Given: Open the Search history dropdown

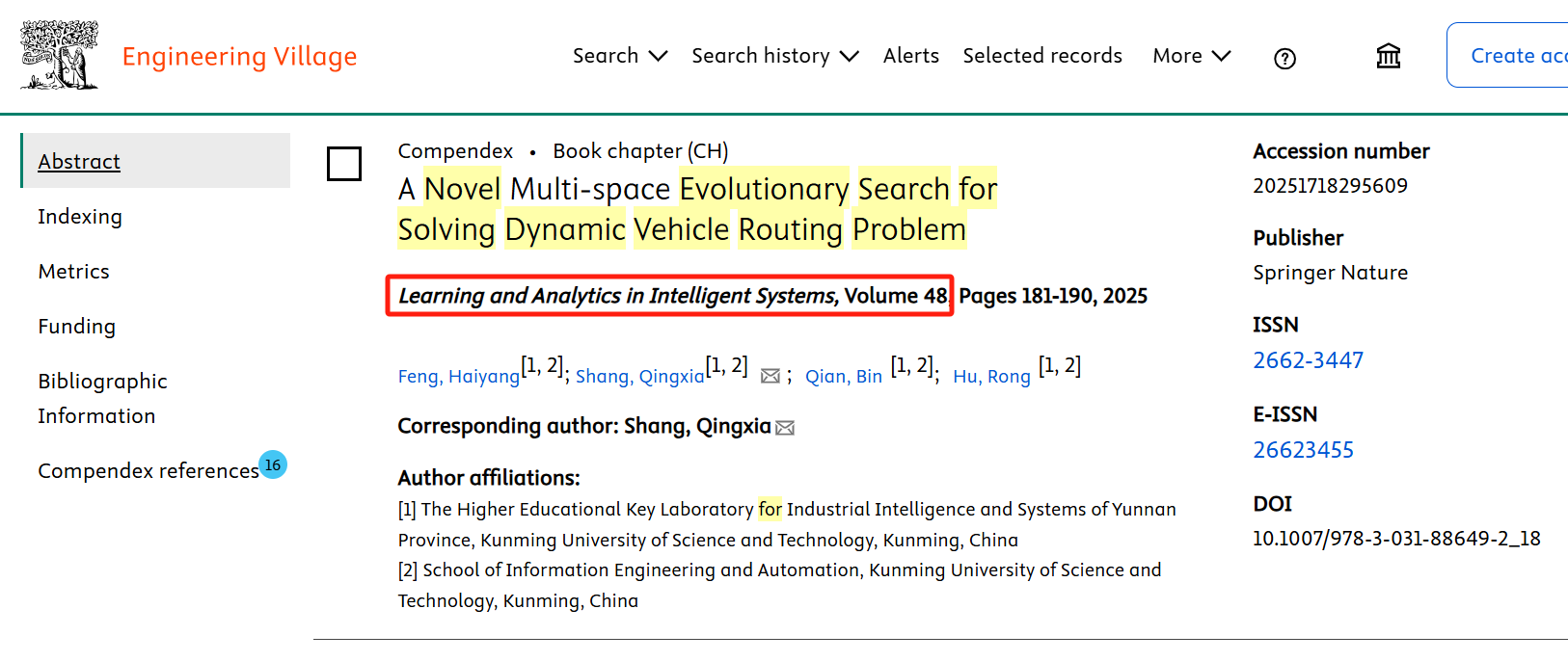Looking at the screenshot, I should click(774, 56).
